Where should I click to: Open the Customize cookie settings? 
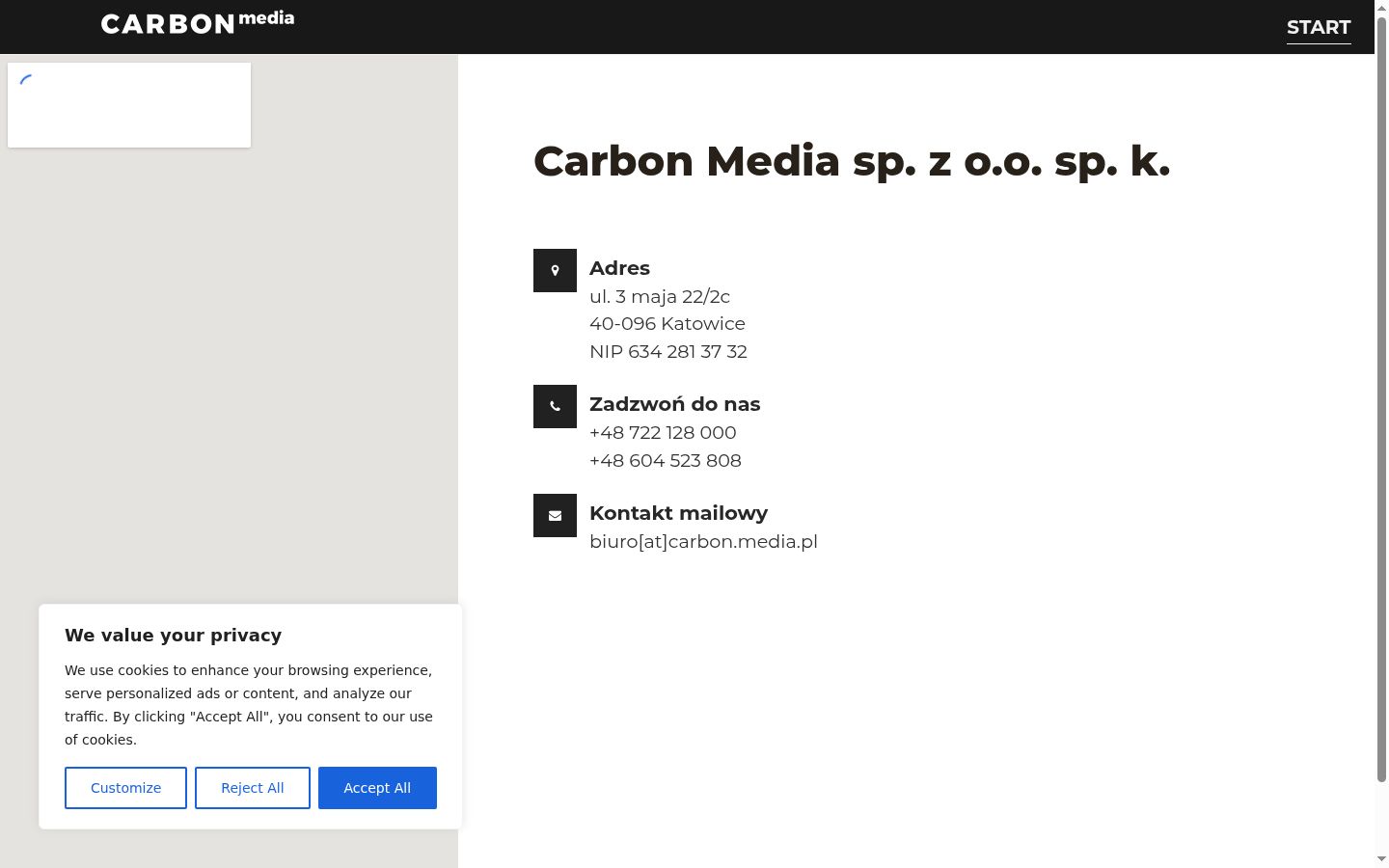[x=125, y=788]
